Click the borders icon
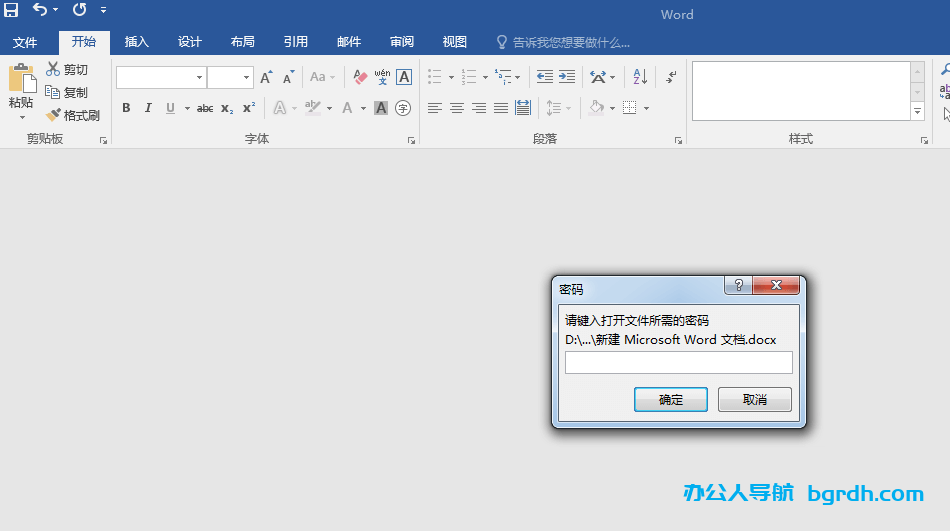 [630, 108]
